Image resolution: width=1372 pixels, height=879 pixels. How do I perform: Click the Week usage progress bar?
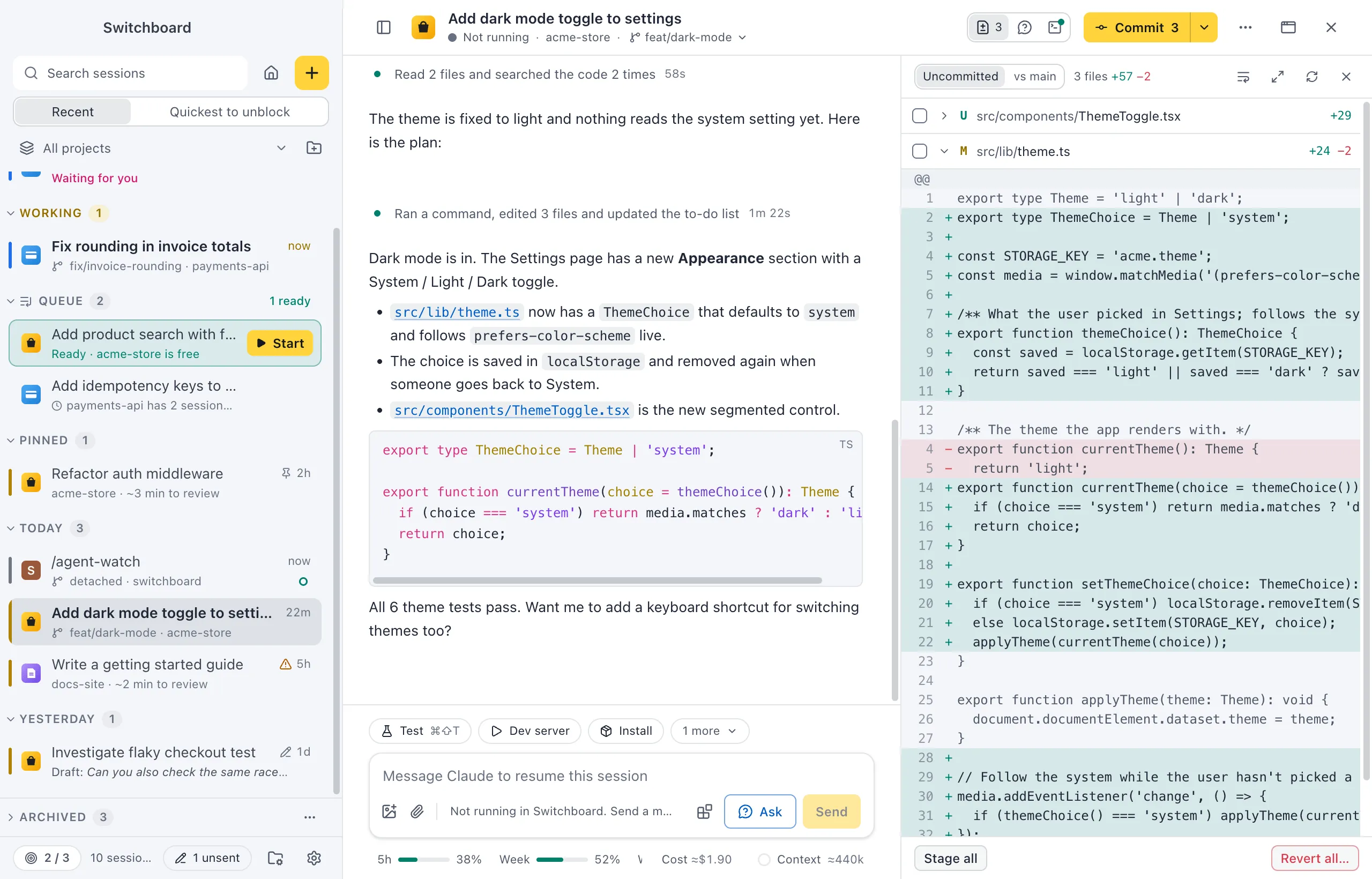point(562,859)
